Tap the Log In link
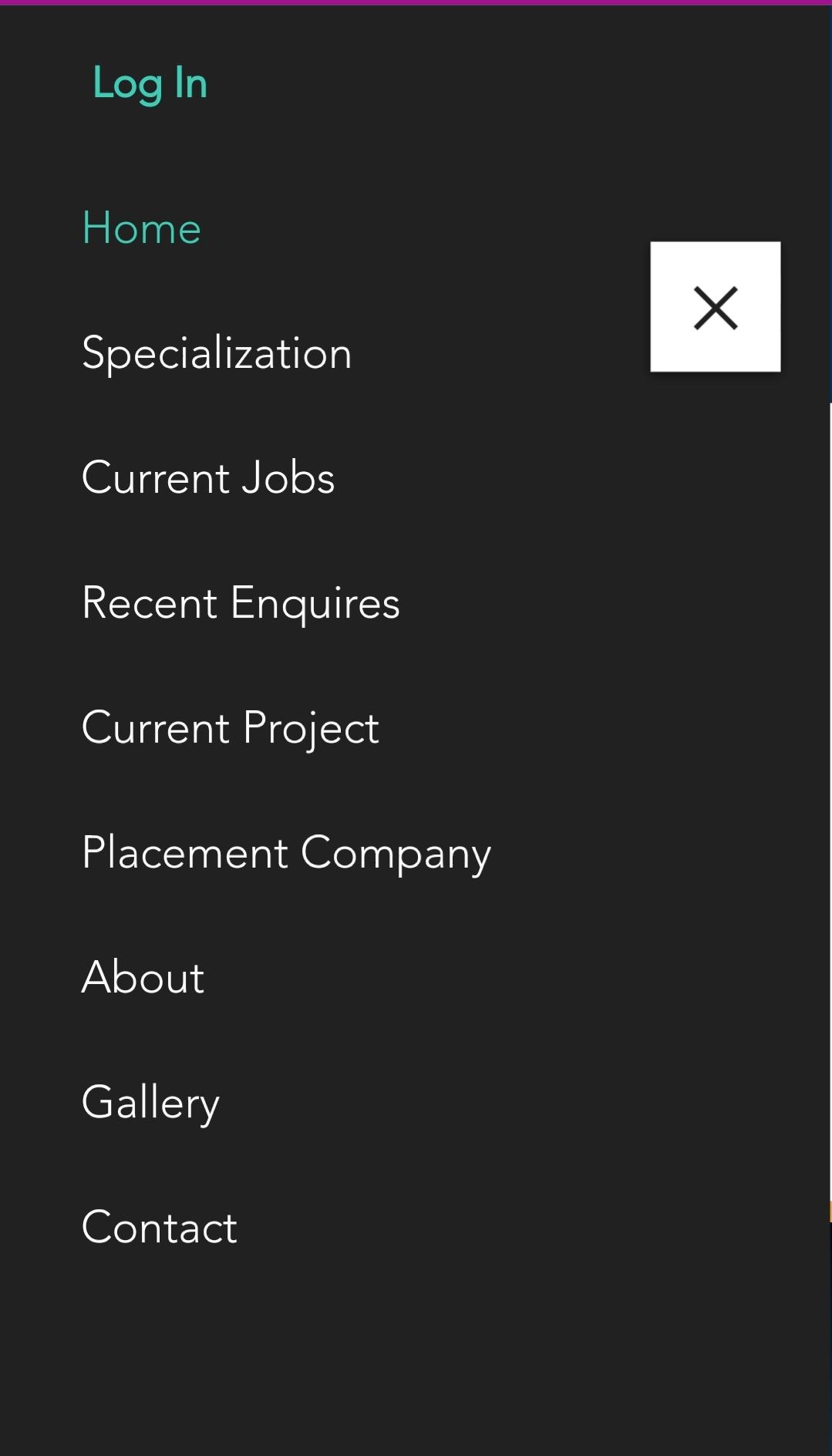Screen dimensions: 832x1456 click(150, 83)
